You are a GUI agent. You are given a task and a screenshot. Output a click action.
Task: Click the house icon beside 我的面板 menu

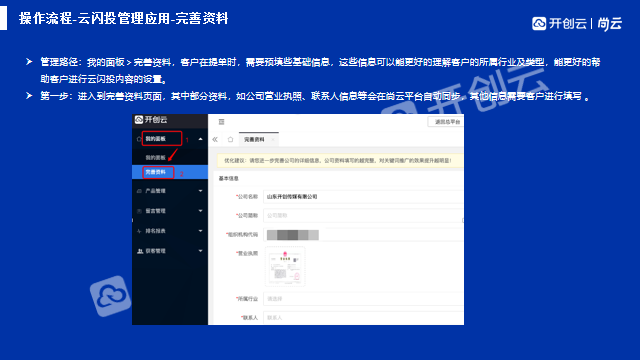[x=139, y=139]
